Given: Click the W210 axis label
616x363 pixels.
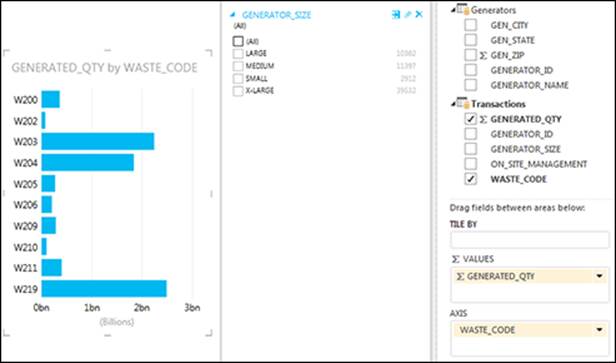Looking at the screenshot, I should tap(26, 247).
